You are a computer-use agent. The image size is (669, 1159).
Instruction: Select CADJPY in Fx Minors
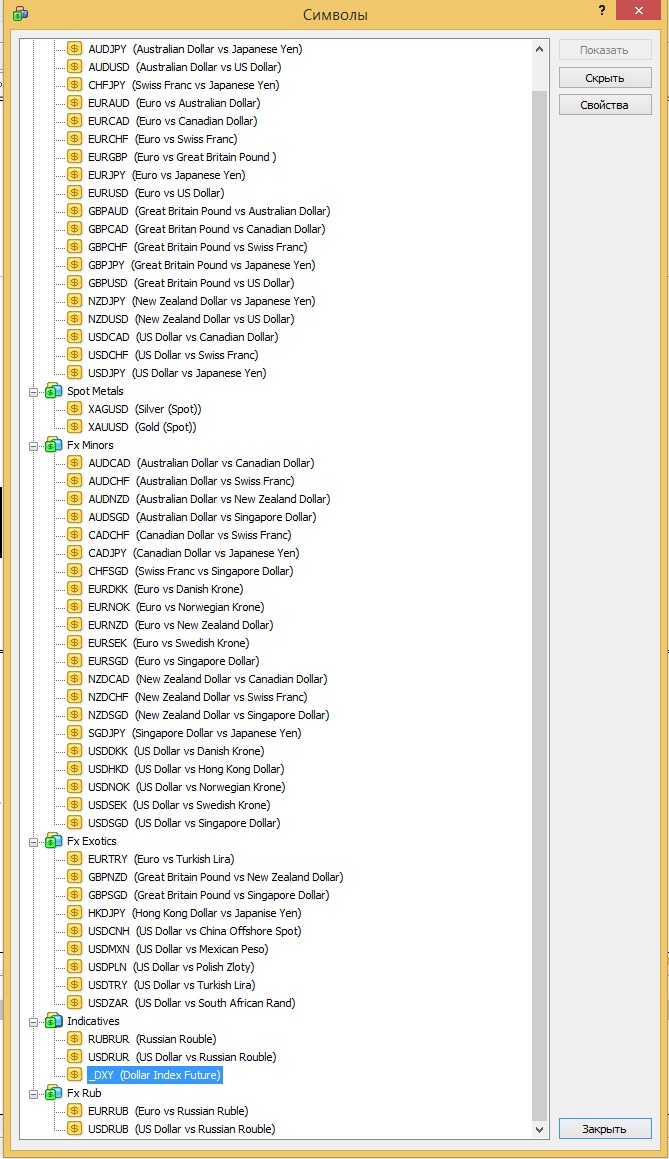pyautogui.click(x=194, y=553)
